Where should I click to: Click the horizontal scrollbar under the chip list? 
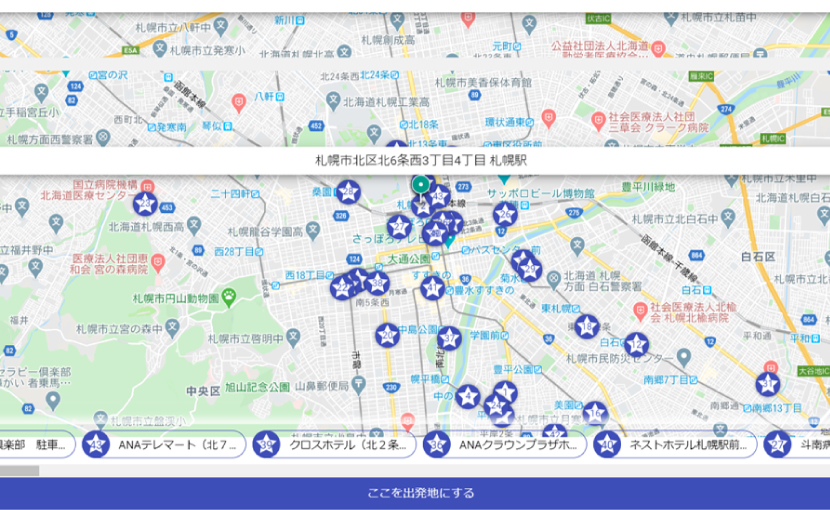20,470
